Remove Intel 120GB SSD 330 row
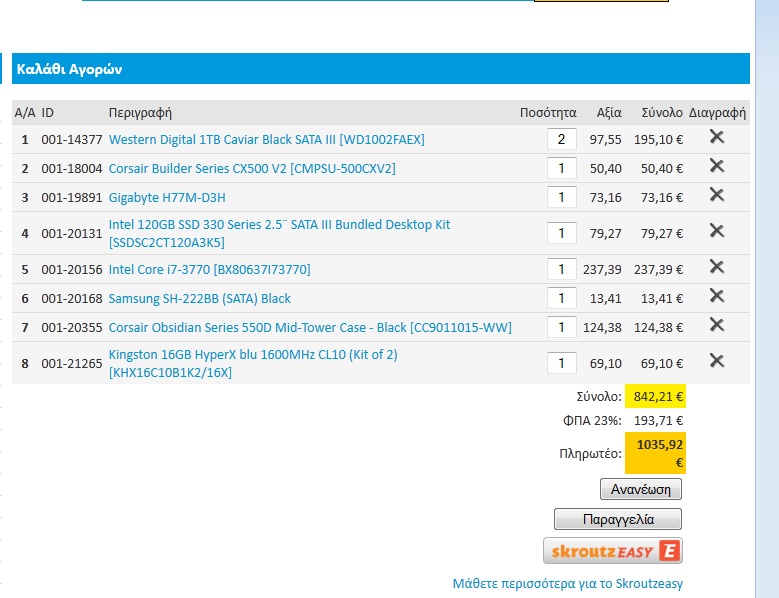779x598 pixels. tap(716, 230)
